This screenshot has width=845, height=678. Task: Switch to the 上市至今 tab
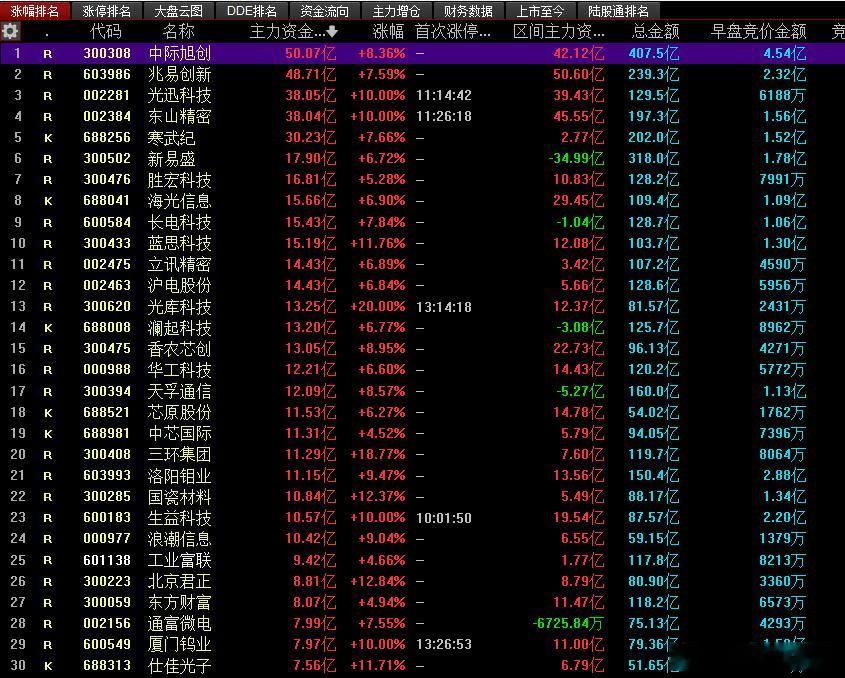coord(541,11)
